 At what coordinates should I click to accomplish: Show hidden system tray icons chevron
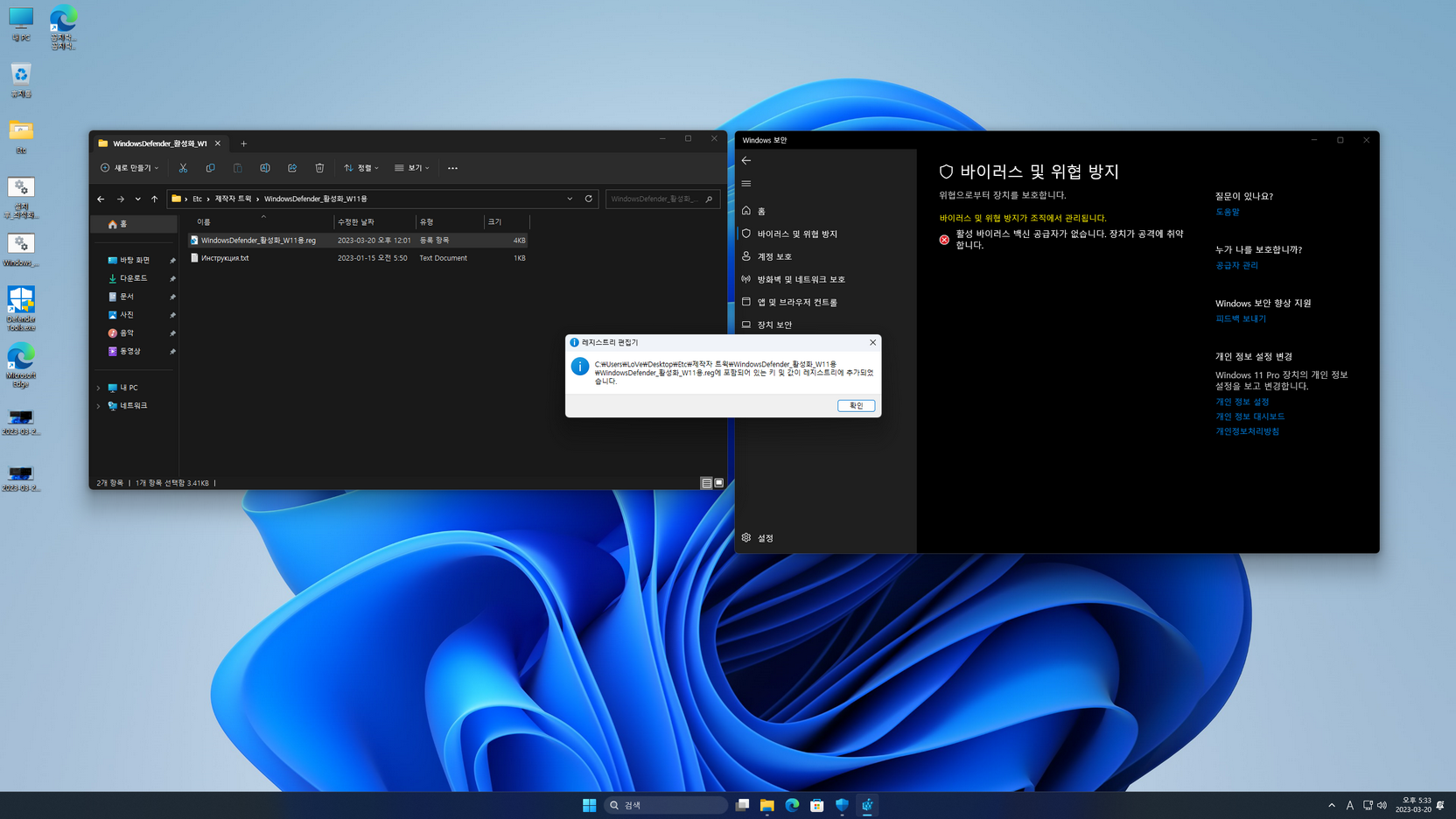(1332, 805)
